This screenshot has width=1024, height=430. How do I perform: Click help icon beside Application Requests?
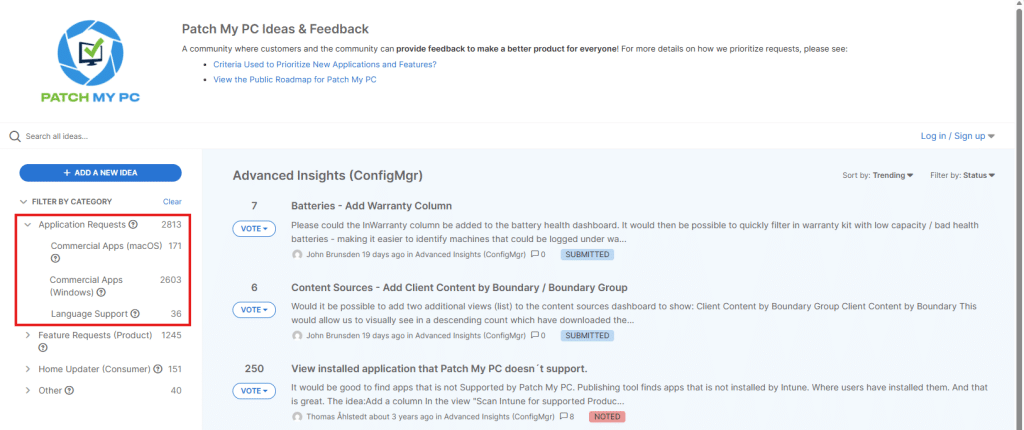(x=134, y=225)
